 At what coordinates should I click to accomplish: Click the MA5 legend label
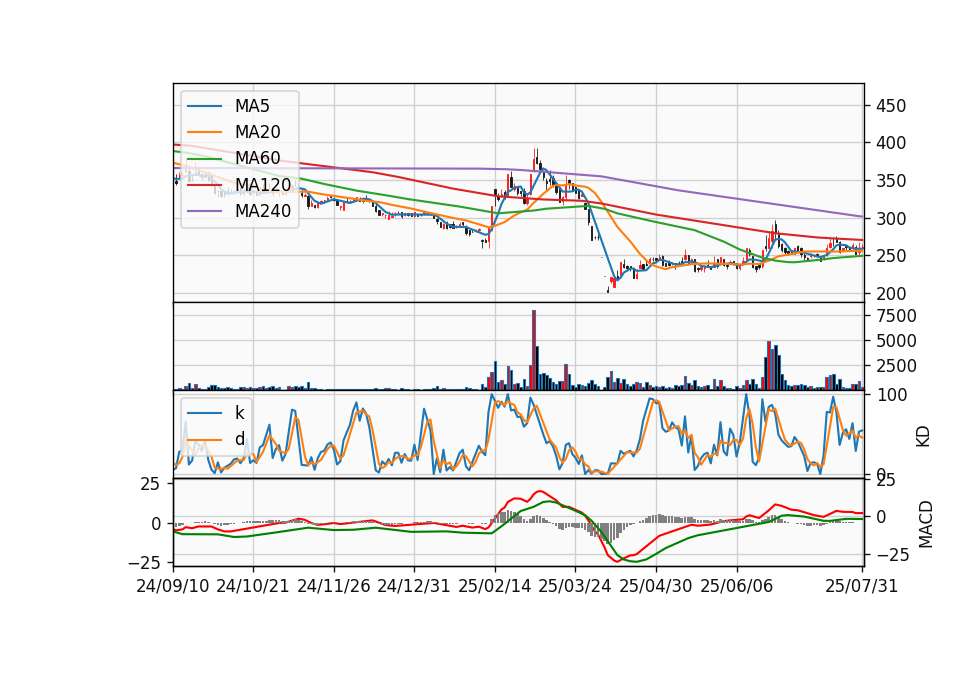click(x=252, y=106)
